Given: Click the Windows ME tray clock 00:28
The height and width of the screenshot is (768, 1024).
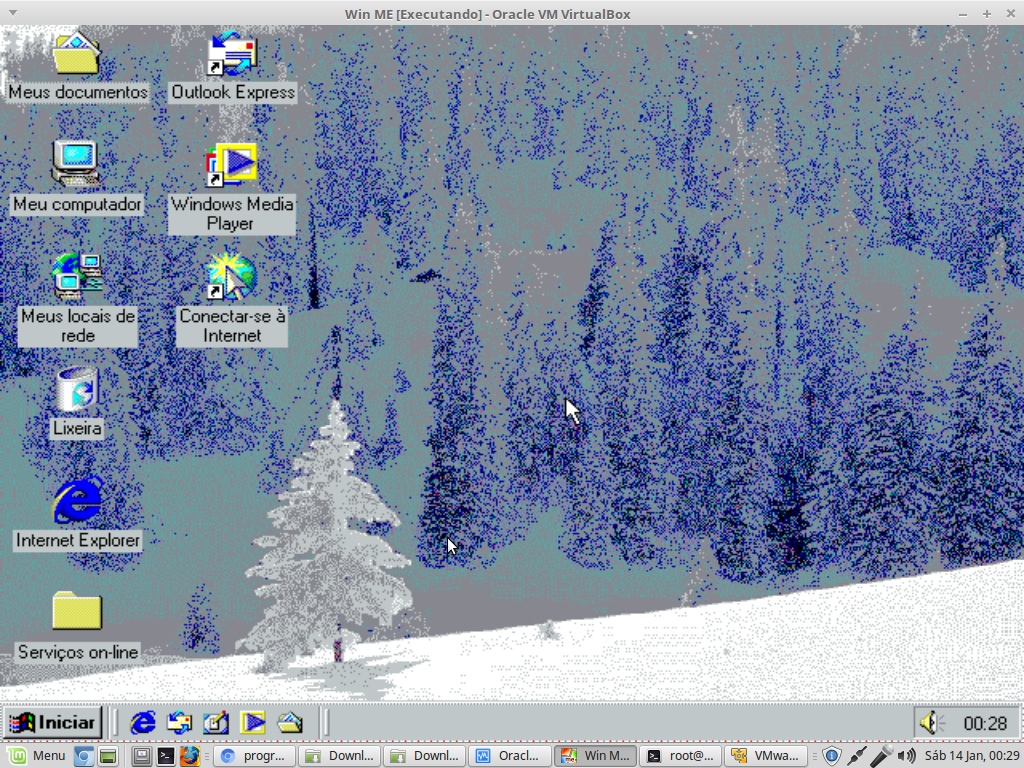Looking at the screenshot, I should [985, 724].
